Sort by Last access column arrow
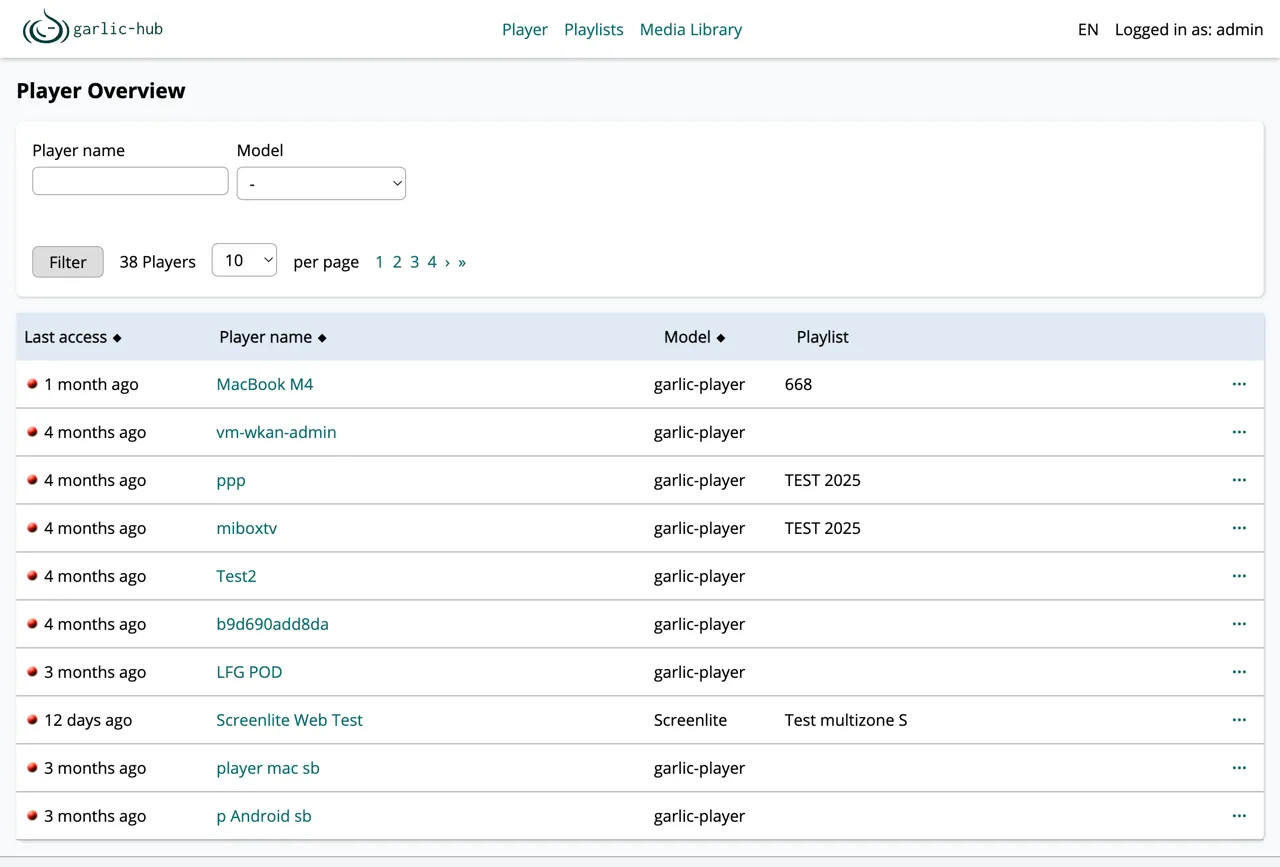Viewport: 1280px width, 867px height. pyautogui.click(x=117, y=338)
